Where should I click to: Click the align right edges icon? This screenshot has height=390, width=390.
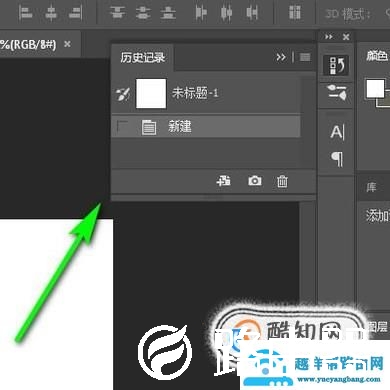[76, 13]
